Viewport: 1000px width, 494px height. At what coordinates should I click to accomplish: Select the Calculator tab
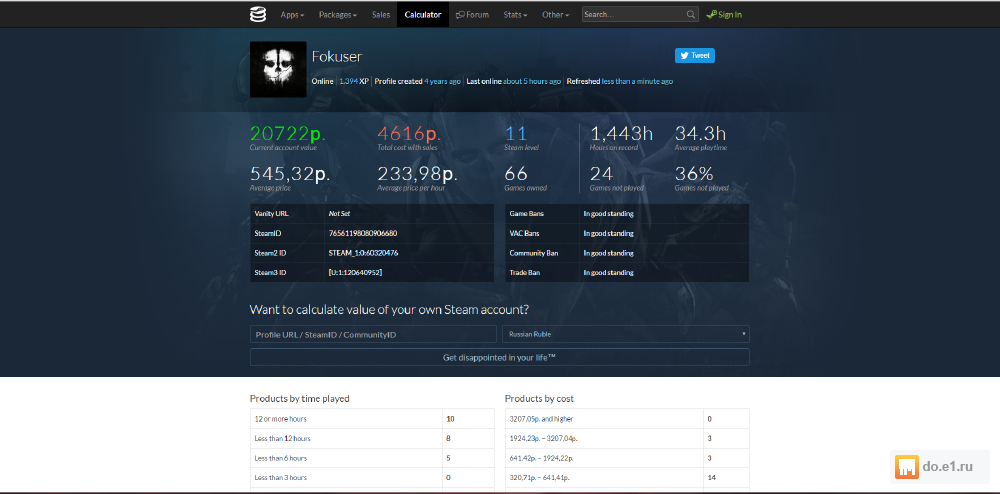tap(423, 15)
